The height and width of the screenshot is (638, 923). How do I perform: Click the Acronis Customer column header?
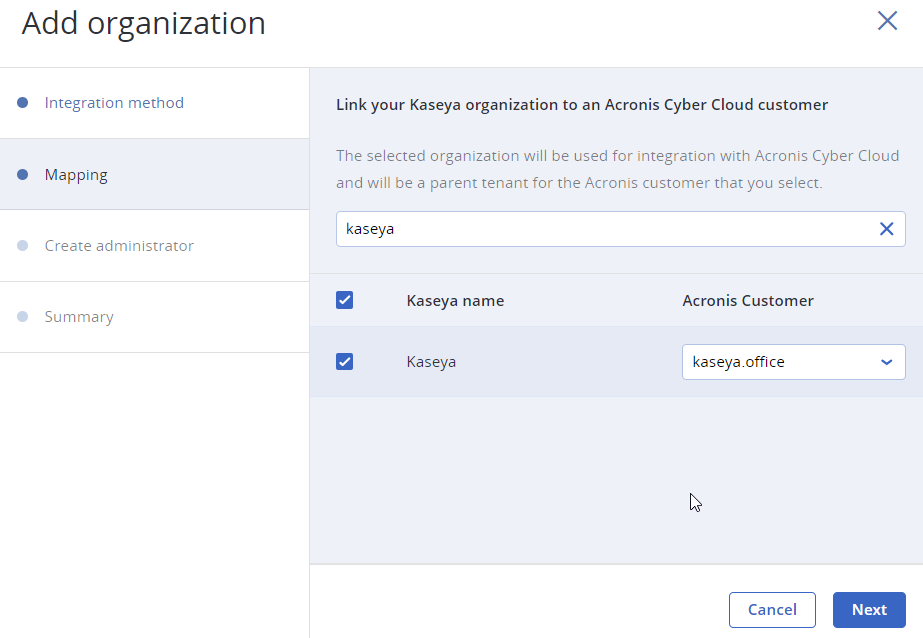[748, 301]
